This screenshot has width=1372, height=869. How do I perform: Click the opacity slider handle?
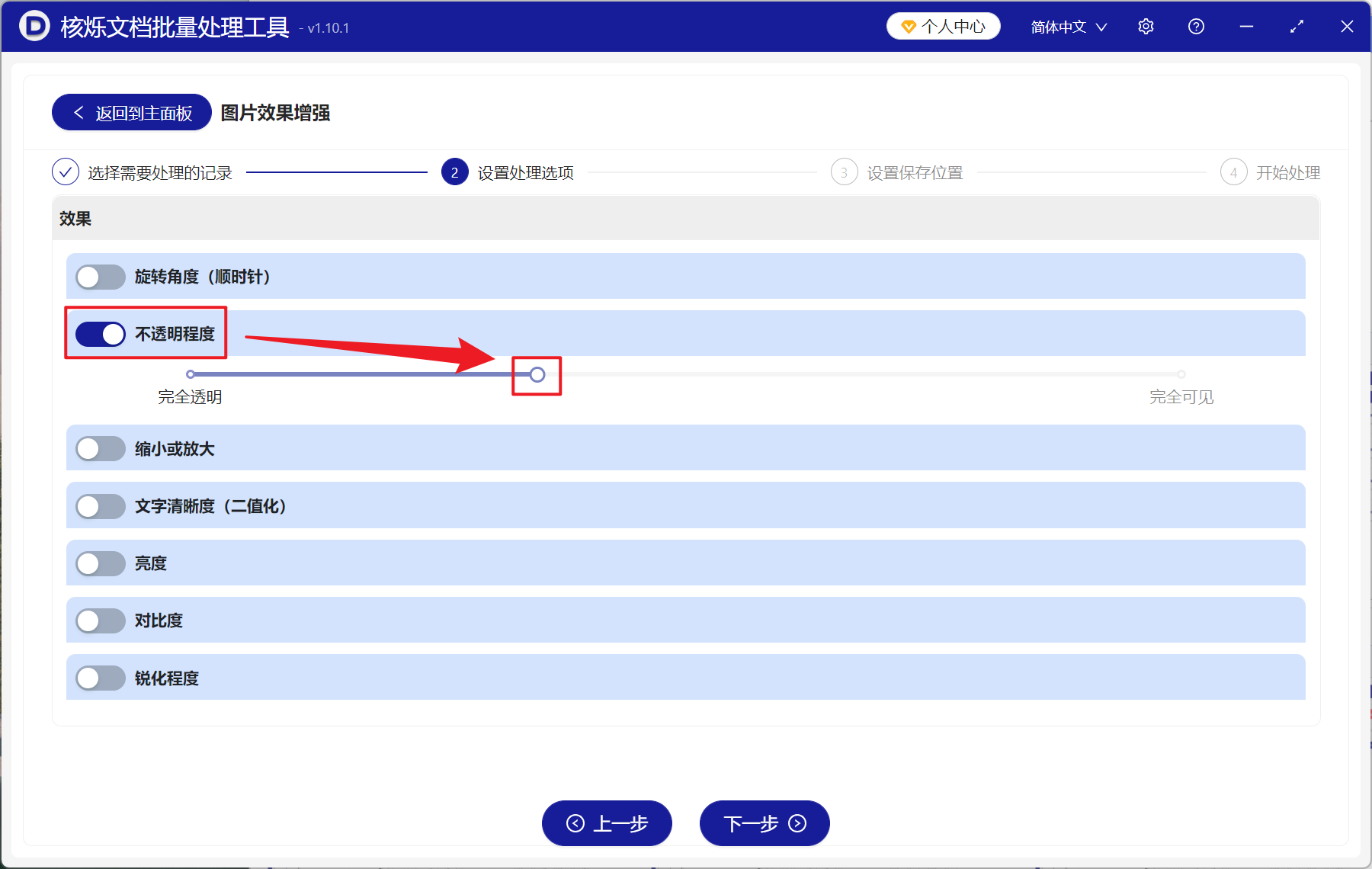537,374
